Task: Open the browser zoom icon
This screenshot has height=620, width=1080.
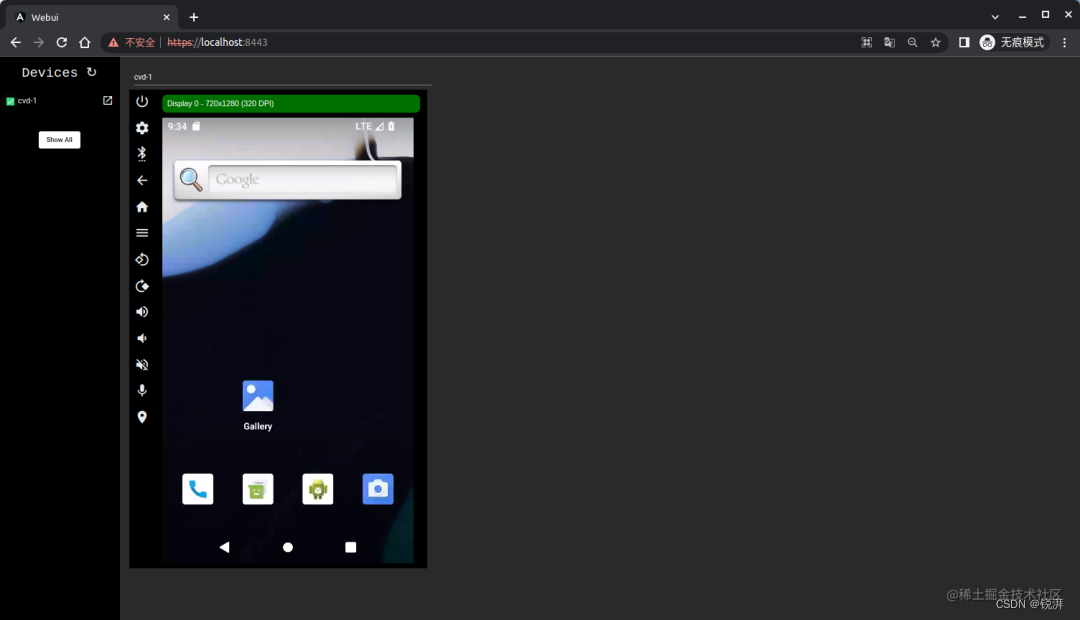Action: pyautogui.click(x=912, y=42)
